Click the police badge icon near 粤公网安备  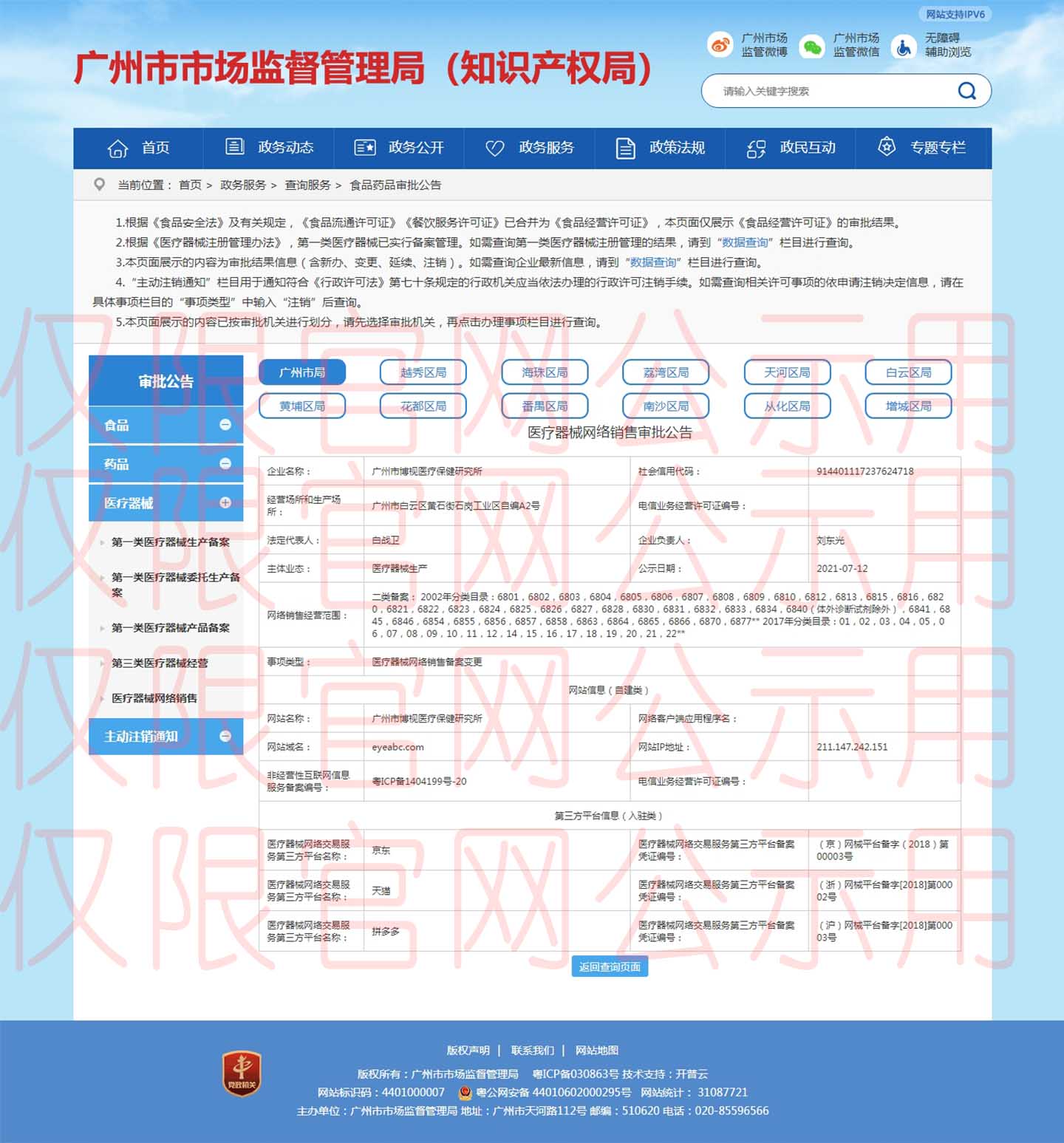coord(465,1092)
